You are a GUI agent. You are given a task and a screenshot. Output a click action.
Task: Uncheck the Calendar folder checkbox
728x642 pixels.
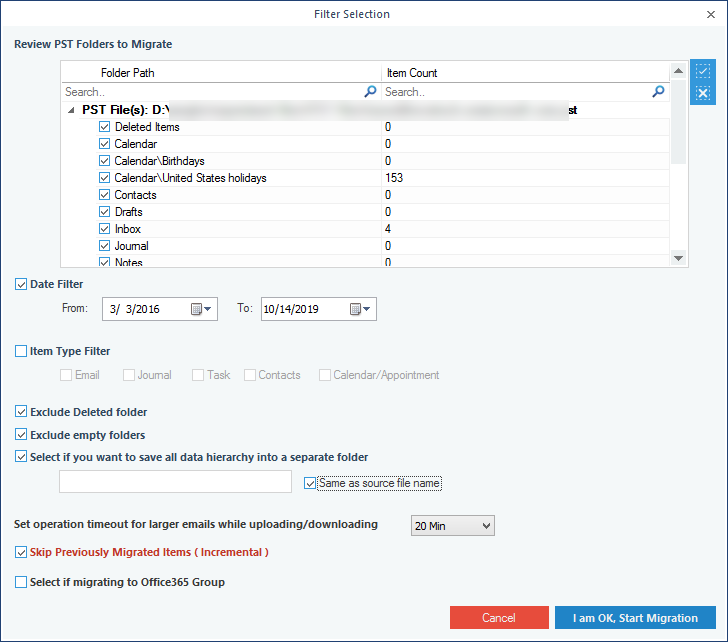(x=104, y=144)
